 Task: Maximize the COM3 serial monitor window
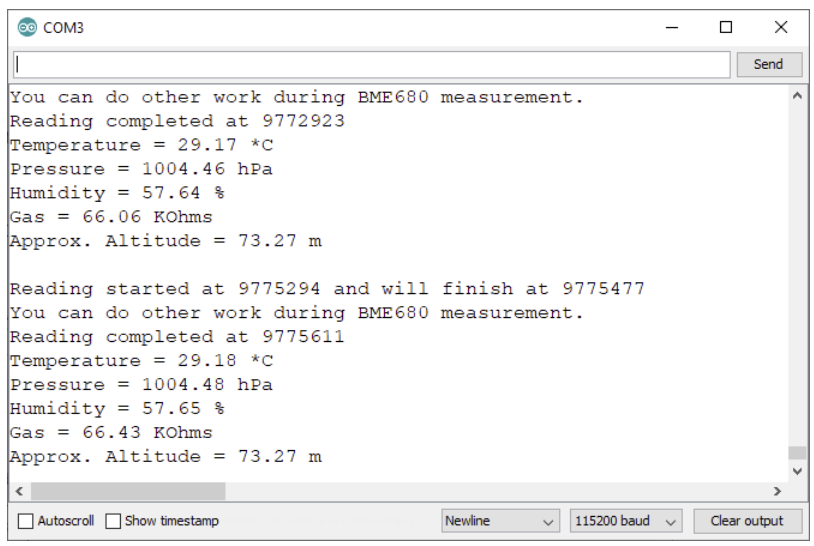tap(726, 28)
